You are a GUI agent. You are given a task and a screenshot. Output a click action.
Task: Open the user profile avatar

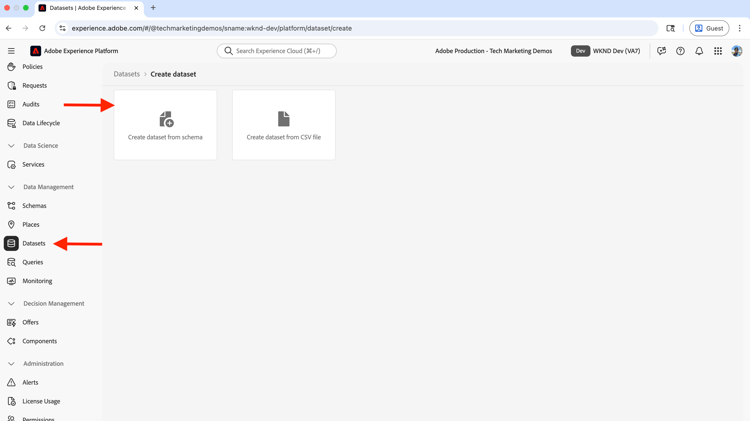[x=737, y=51]
